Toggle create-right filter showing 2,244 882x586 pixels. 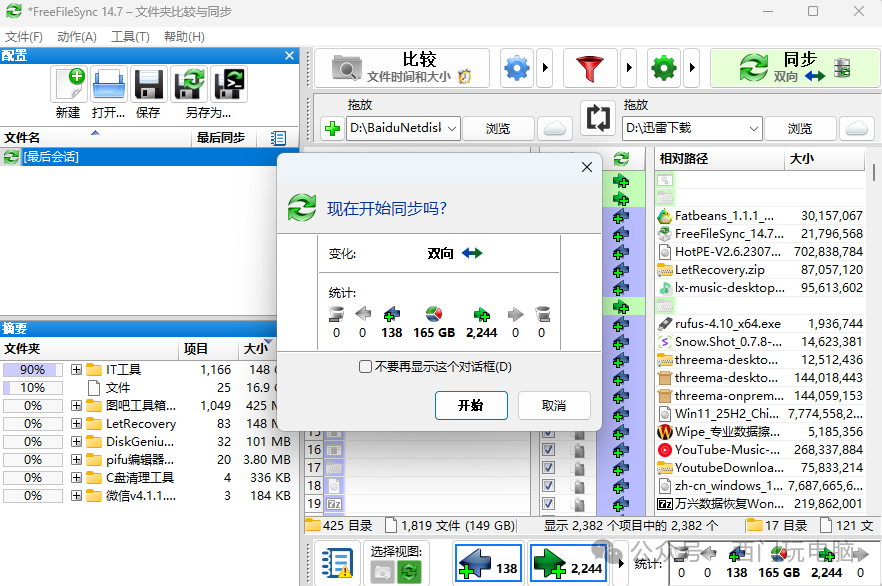(569, 562)
